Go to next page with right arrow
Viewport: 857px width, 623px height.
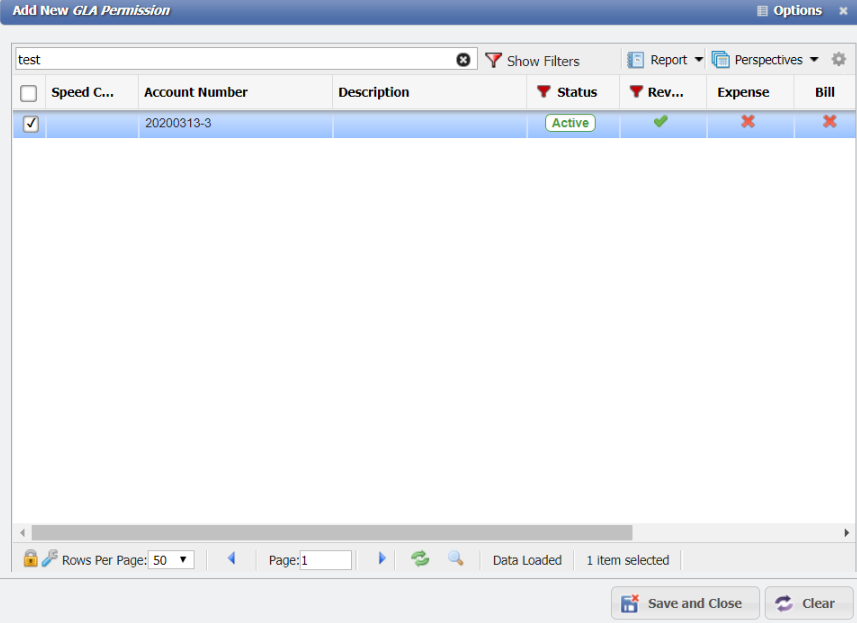point(381,559)
